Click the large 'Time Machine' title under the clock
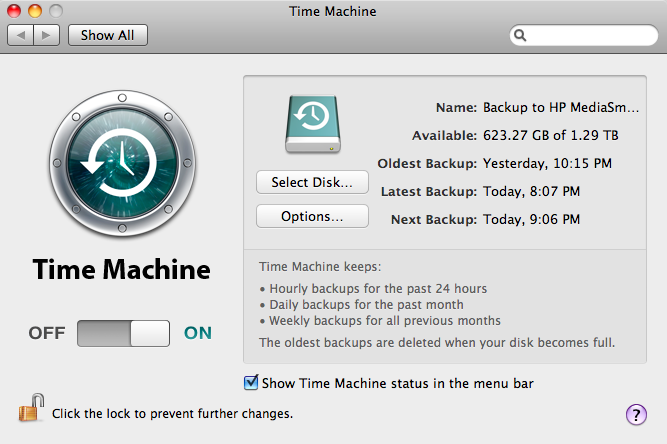 pyautogui.click(x=122, y=270)
